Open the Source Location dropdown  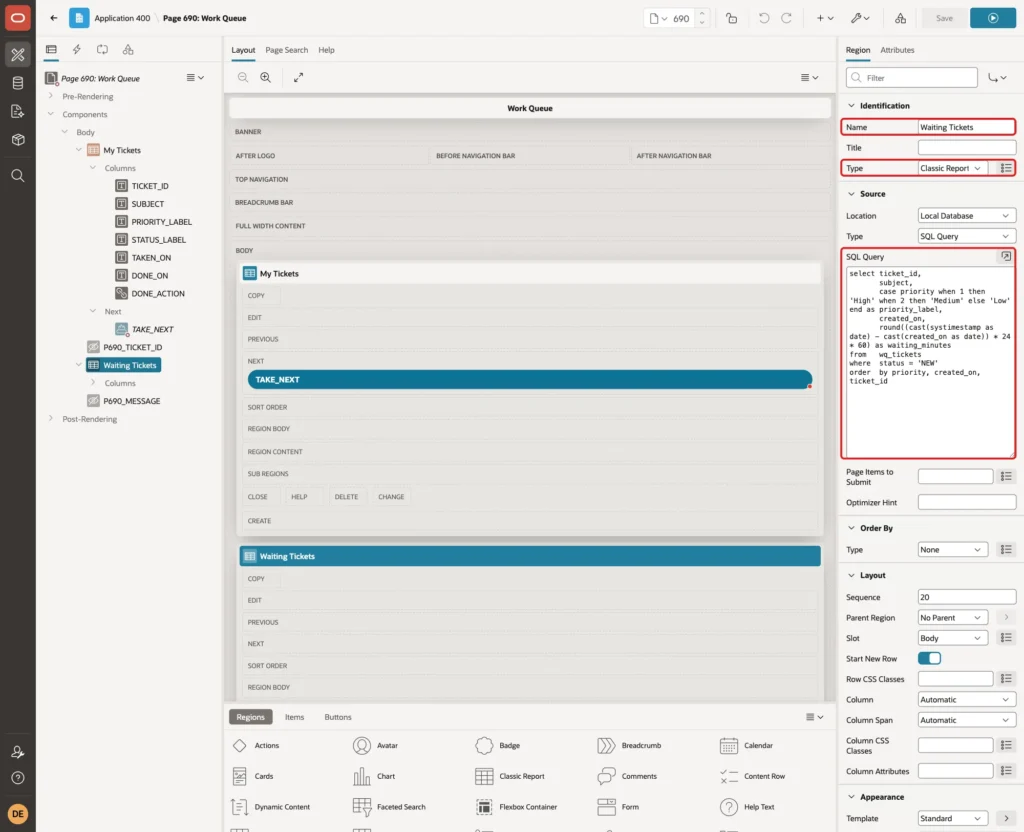point(967,216)
